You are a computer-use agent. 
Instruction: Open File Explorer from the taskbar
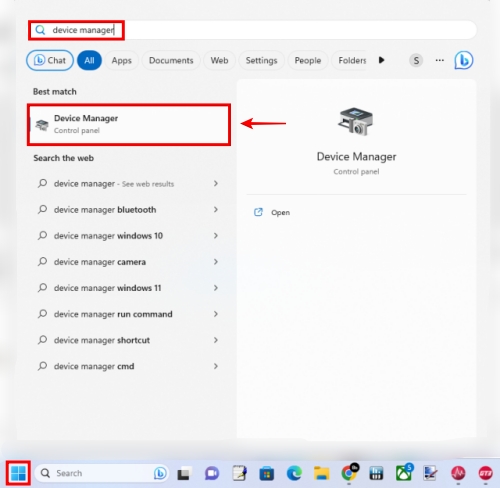(322, 473)
